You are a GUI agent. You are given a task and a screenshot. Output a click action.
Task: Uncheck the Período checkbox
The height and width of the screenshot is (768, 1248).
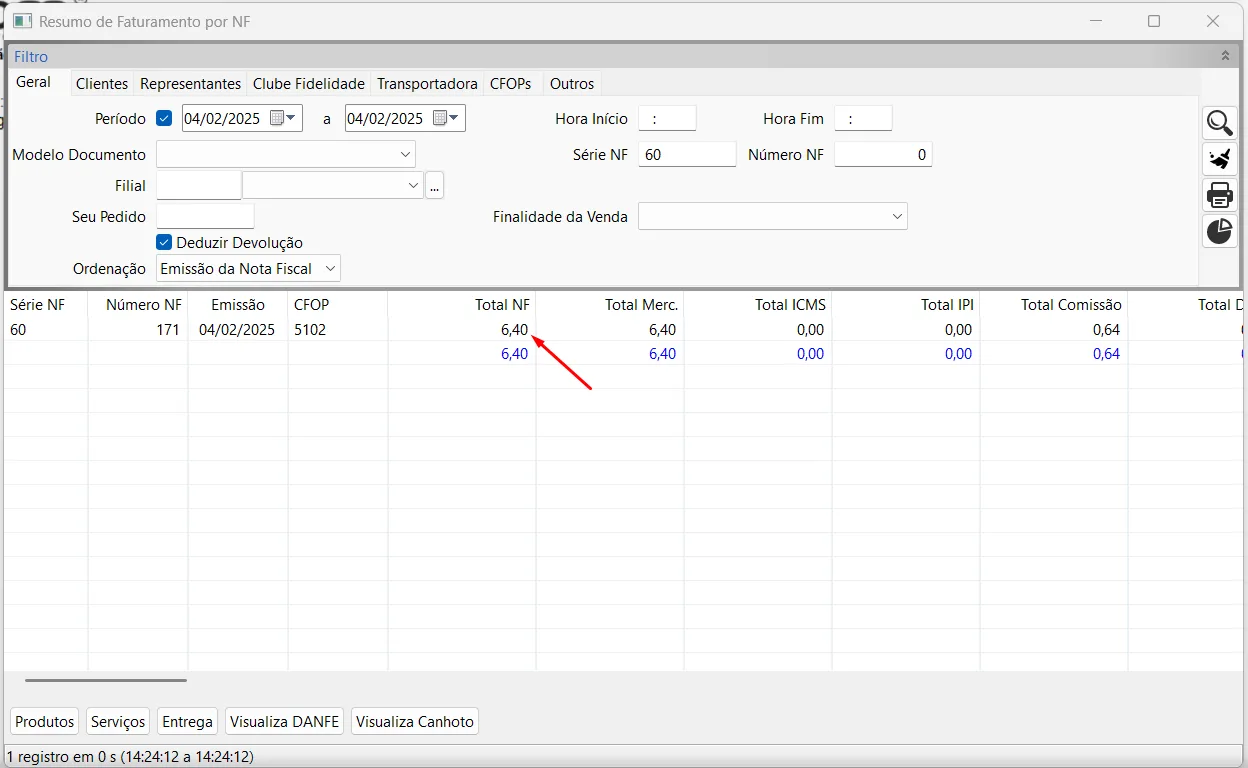(x=165, y=118)
